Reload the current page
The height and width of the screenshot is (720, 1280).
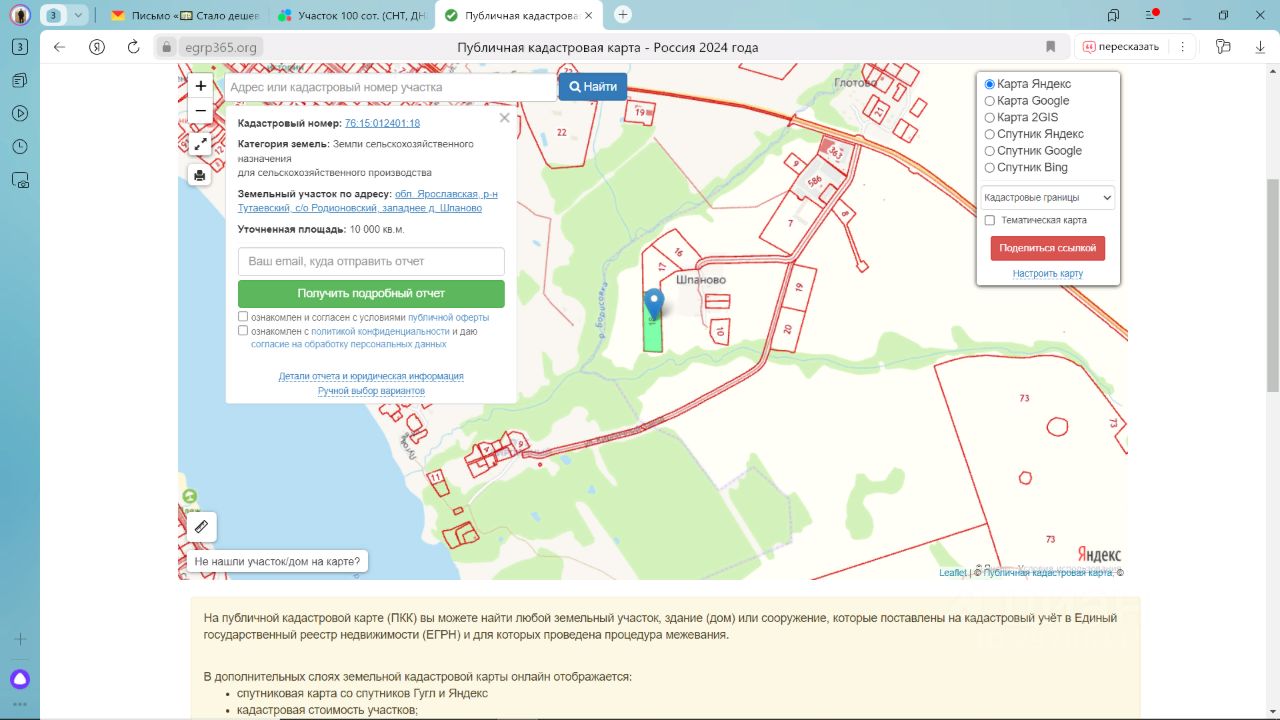(134, 47)
